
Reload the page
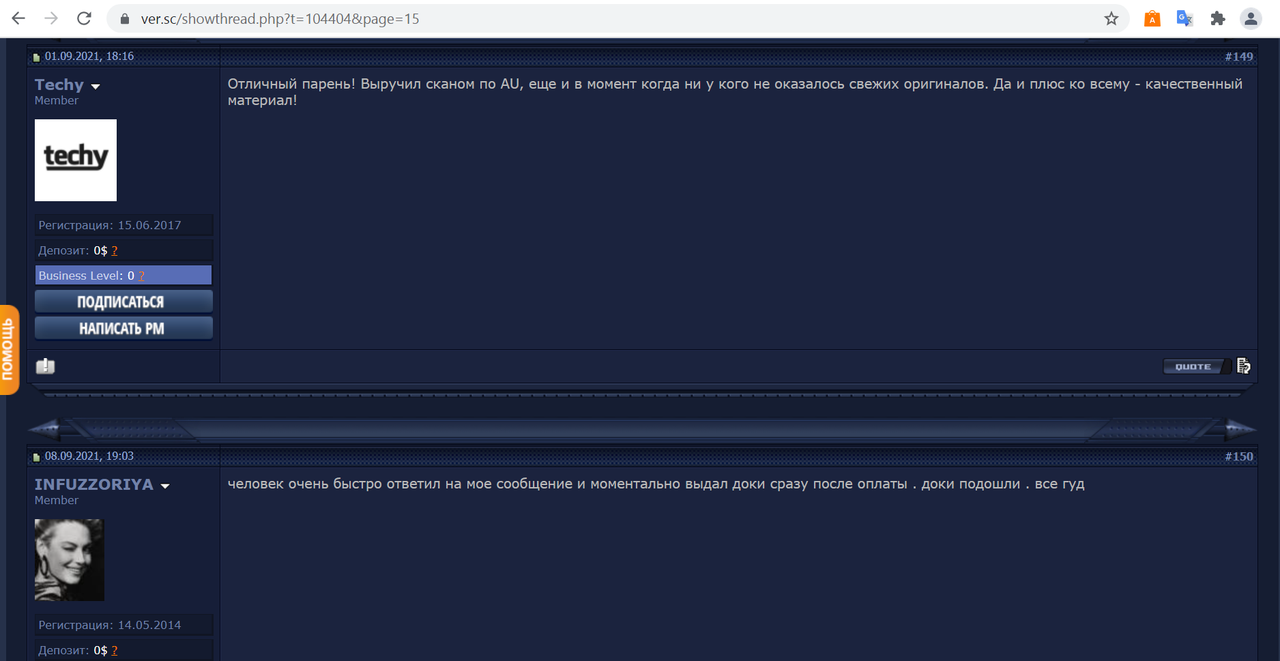84,18
